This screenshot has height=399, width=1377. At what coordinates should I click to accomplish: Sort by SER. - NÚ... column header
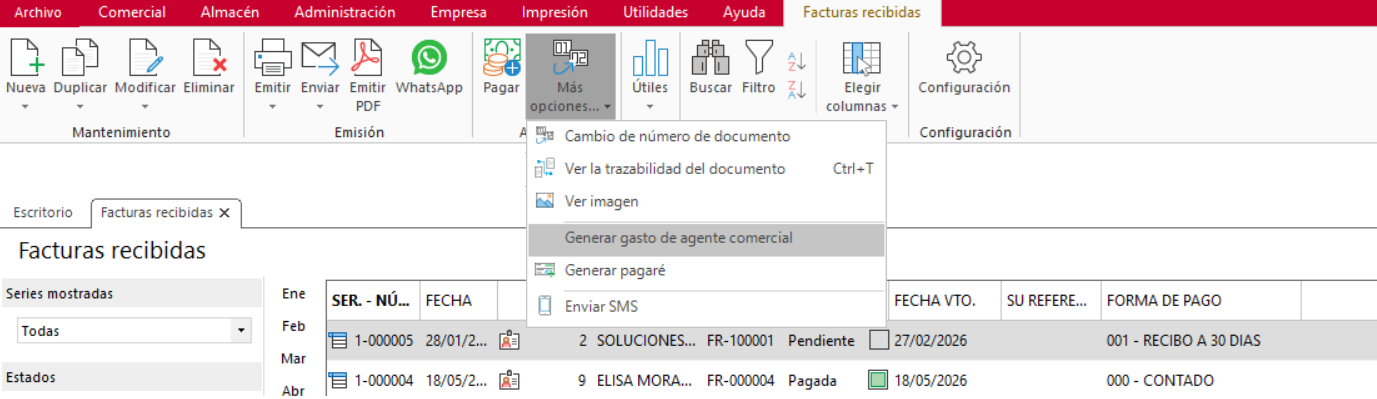tap(373, 301)
